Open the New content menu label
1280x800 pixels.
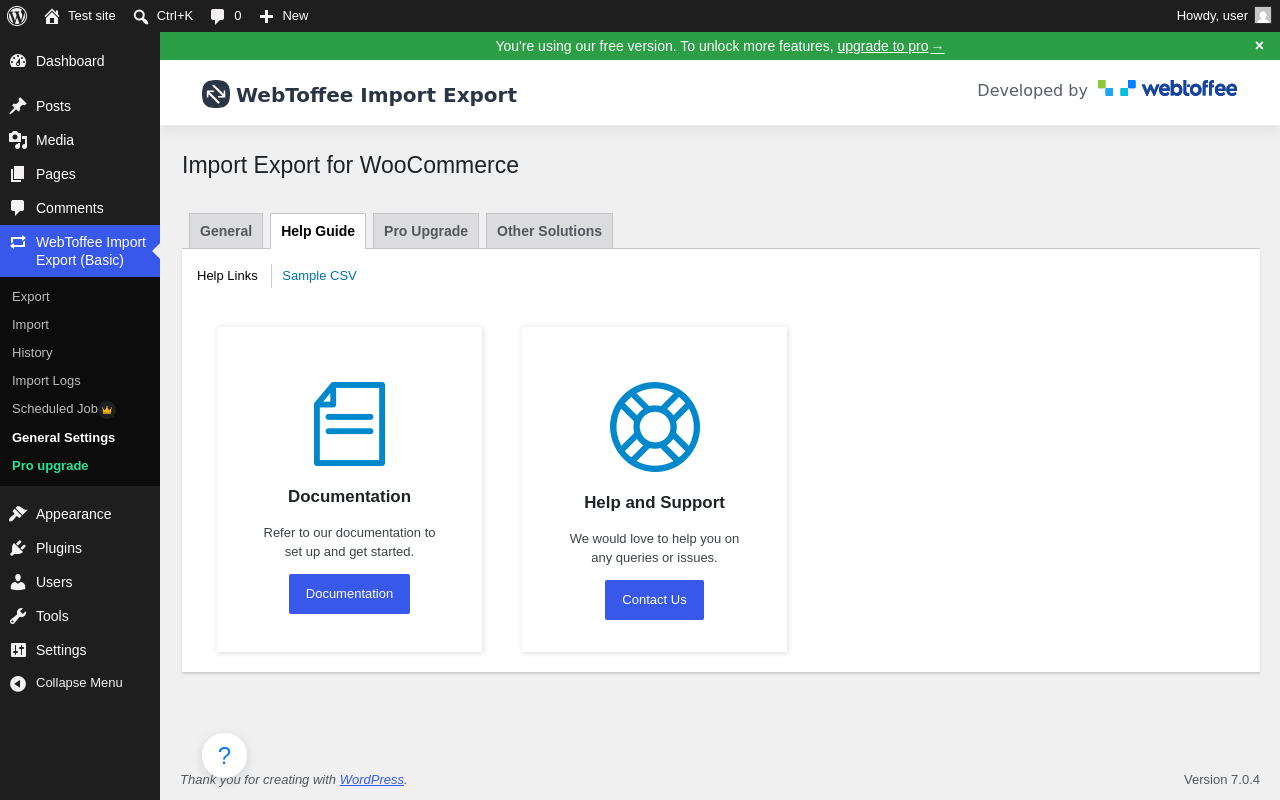pyautogui.click(x=295, y=16)
